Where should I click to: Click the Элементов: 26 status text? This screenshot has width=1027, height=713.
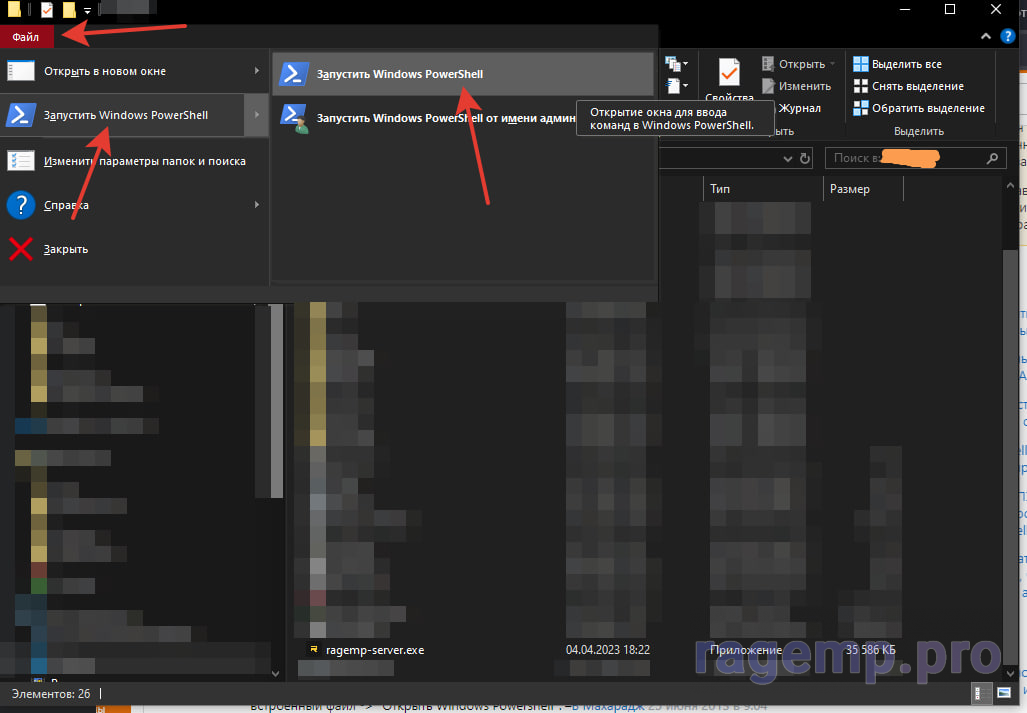tap(50, 694)
